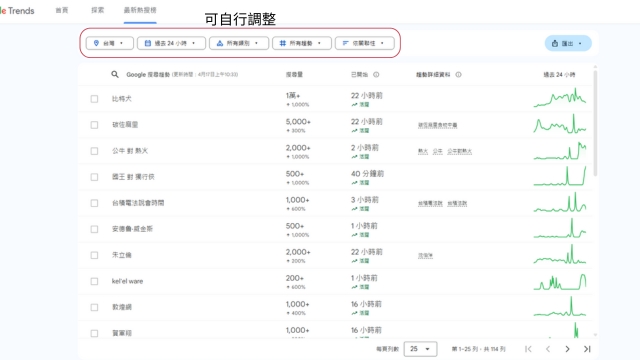This screenshot has width=640, height=360.
Task: Open the 所有類別 category dropdown
Action: [239, 43]
